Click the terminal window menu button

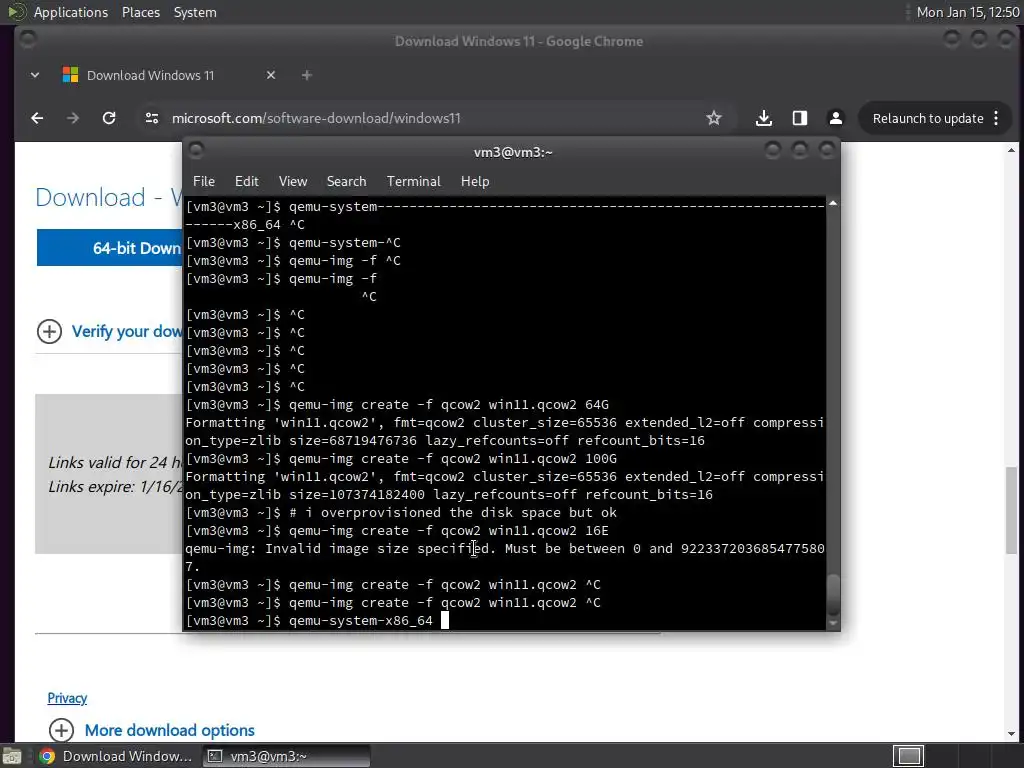pos(196,151)
